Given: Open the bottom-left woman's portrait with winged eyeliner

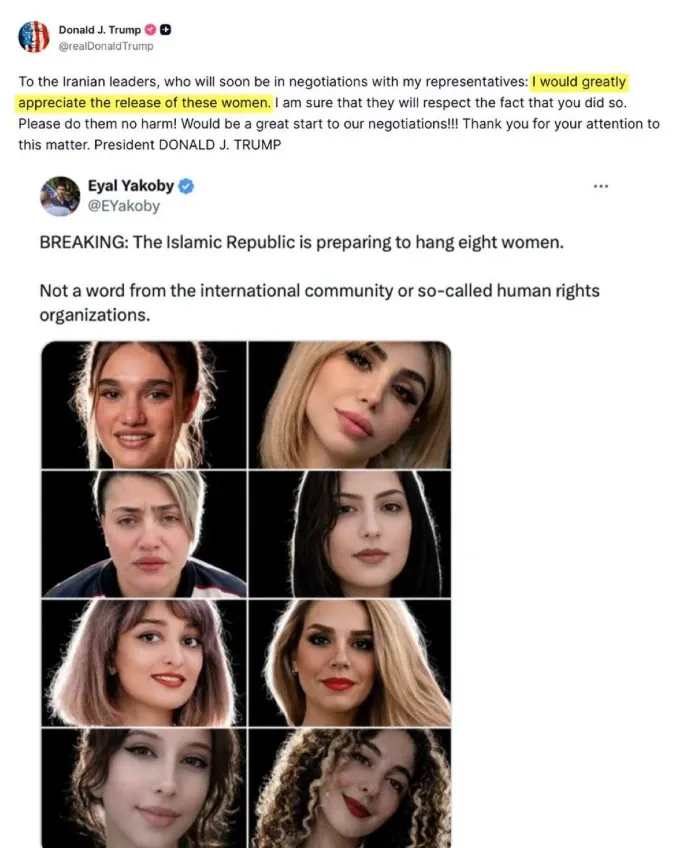Looking at the screenshot, I should click(x=143, y=790).
